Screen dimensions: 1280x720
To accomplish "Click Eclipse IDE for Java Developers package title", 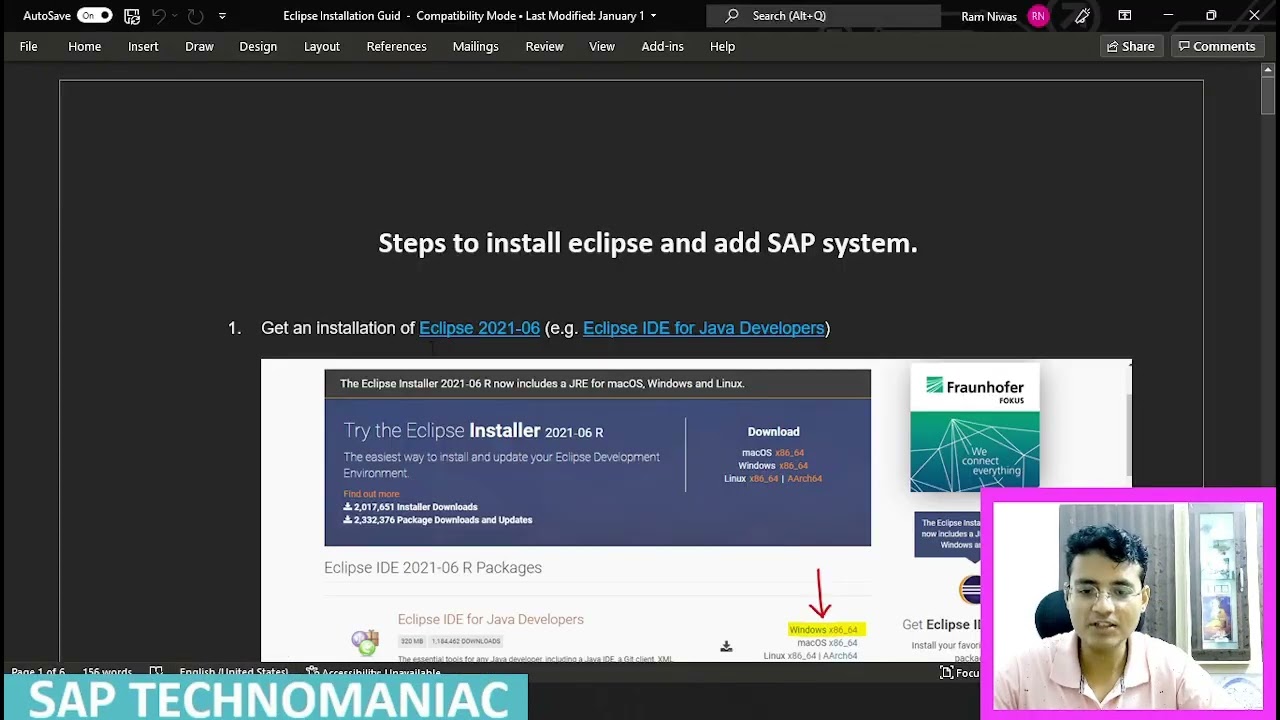I will coord(490,619).
